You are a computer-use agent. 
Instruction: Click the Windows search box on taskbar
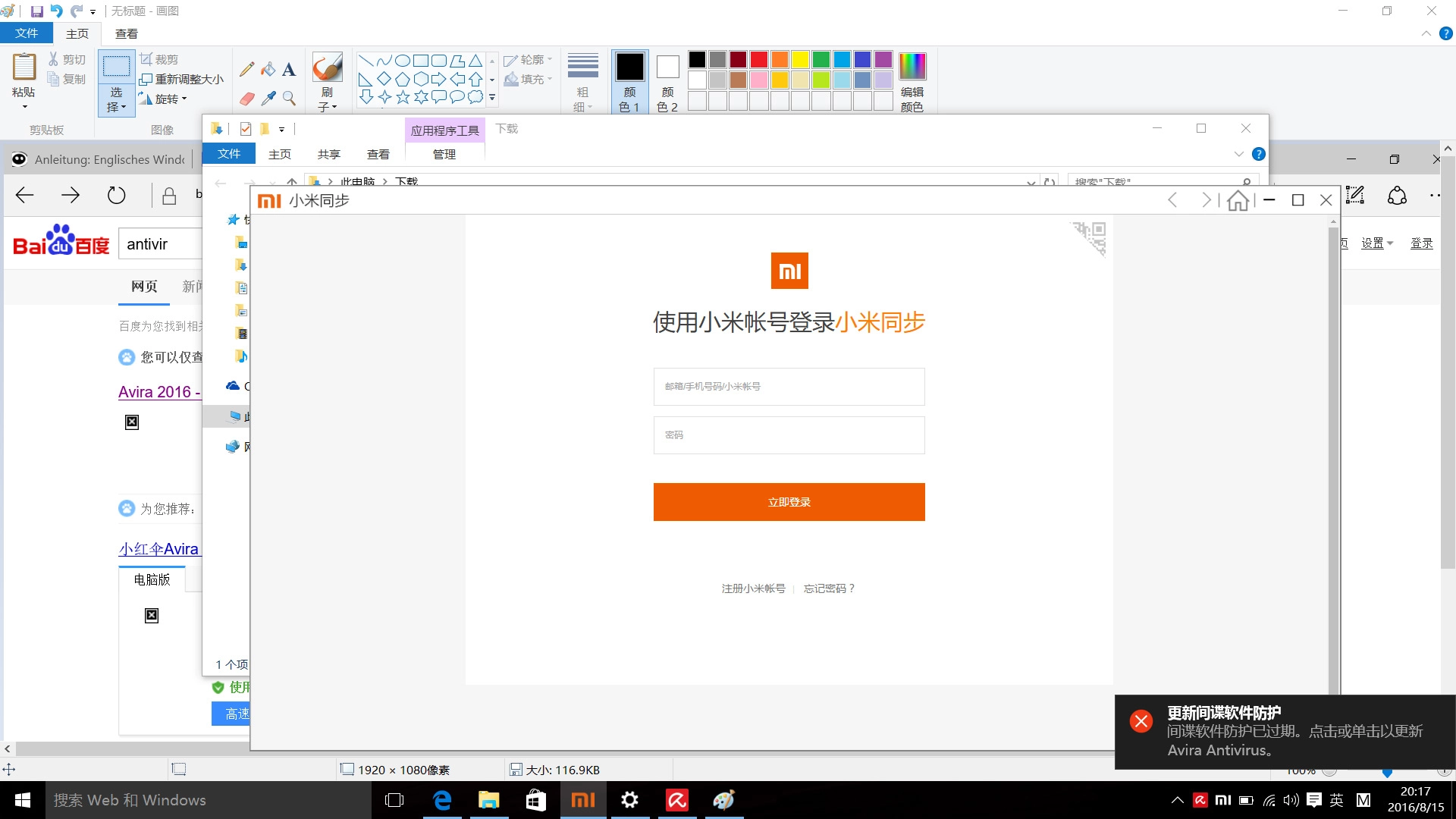208,800
